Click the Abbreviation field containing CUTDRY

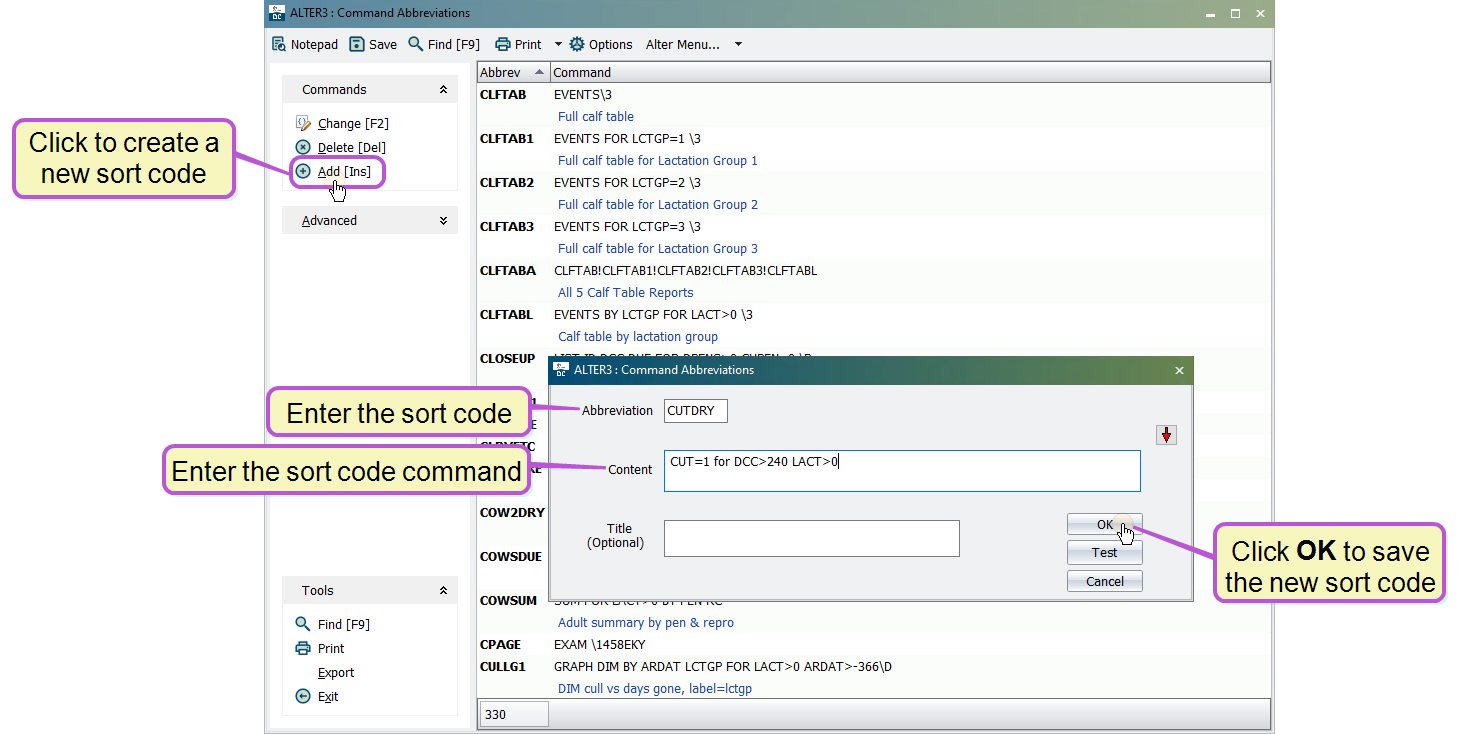(695, 410)
